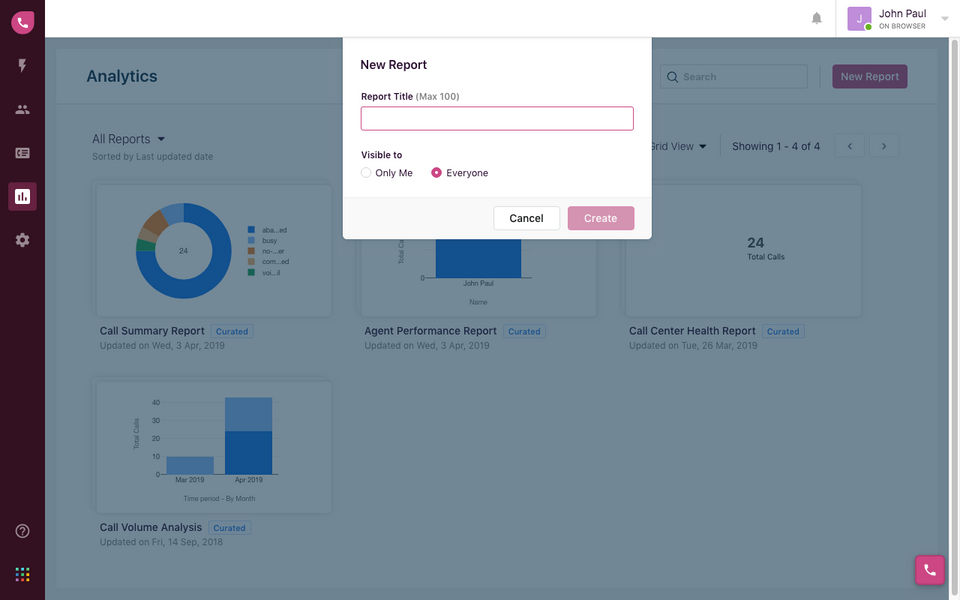Open the call tickets card icon
The image size is (960, 600).
(x=22, y=153)
